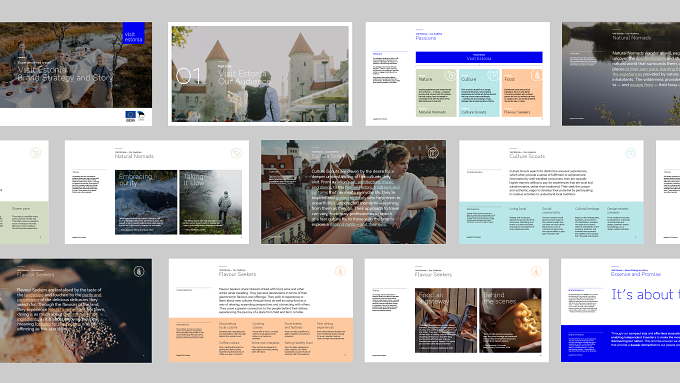This screenshot has width=680, height=383.
Task: Open the Behind the scenes cheese image
Action: tap(510, 320)
